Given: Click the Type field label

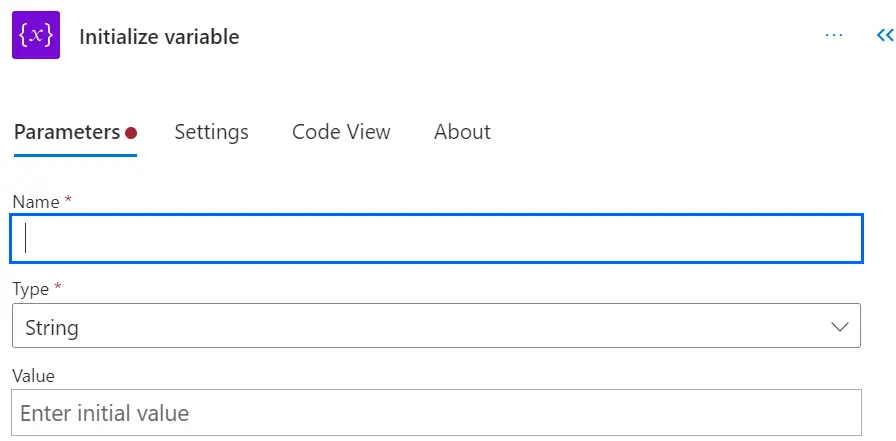Looking at the screenshot, I should tap(30, 289).
